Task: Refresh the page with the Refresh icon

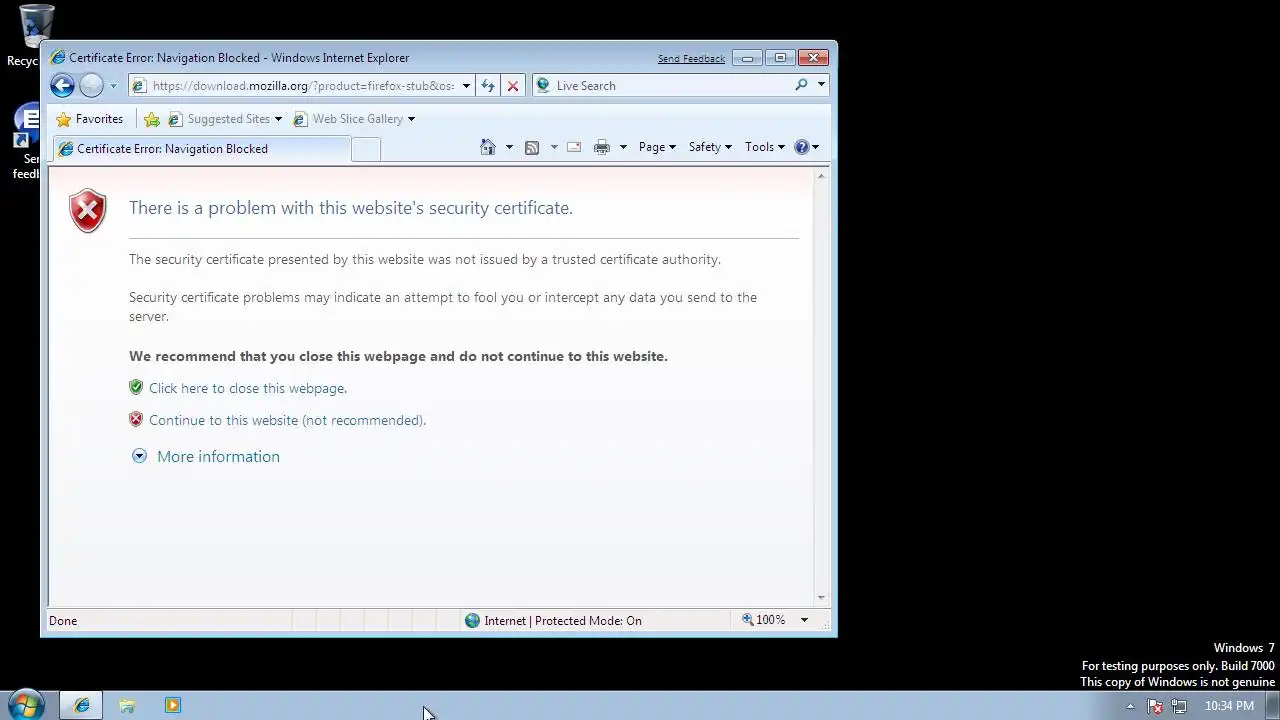Action: [488, 86]
